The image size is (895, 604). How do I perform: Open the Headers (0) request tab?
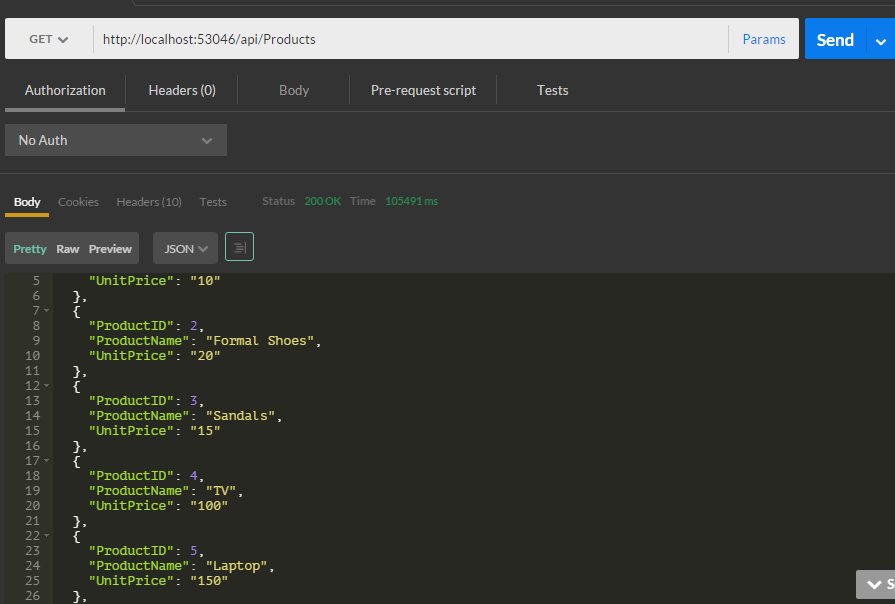182,90
